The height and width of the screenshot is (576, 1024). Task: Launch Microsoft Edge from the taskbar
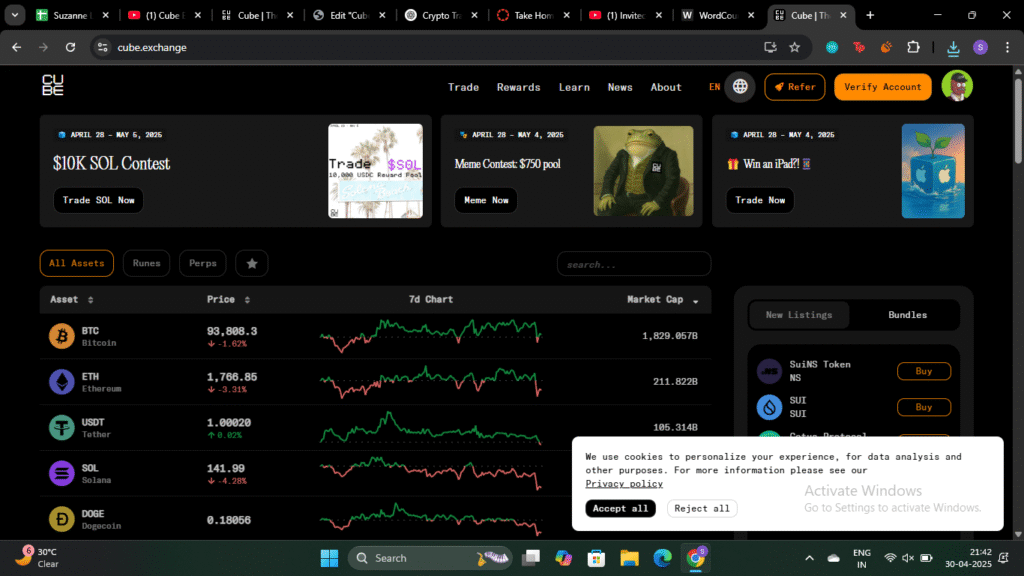(x=662, y=558)
